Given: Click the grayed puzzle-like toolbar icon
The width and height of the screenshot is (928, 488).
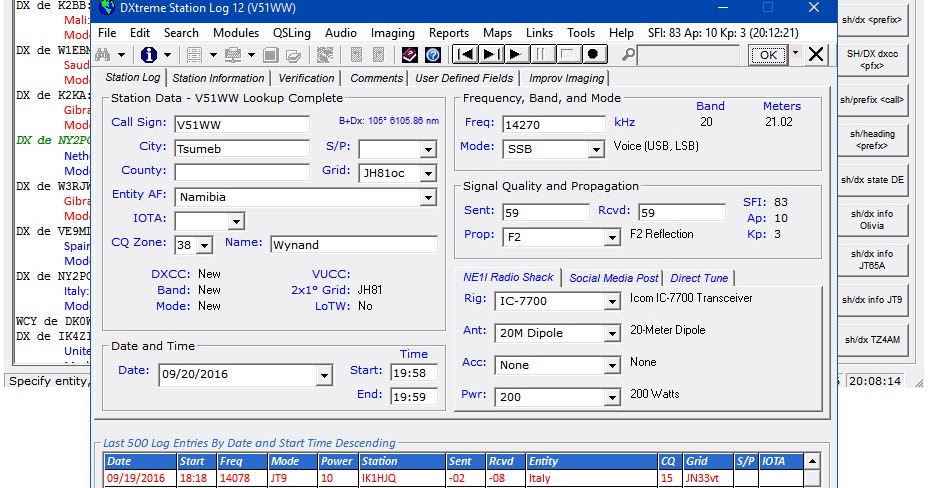Looking at the screenshot, I should [x=325, y=55].
